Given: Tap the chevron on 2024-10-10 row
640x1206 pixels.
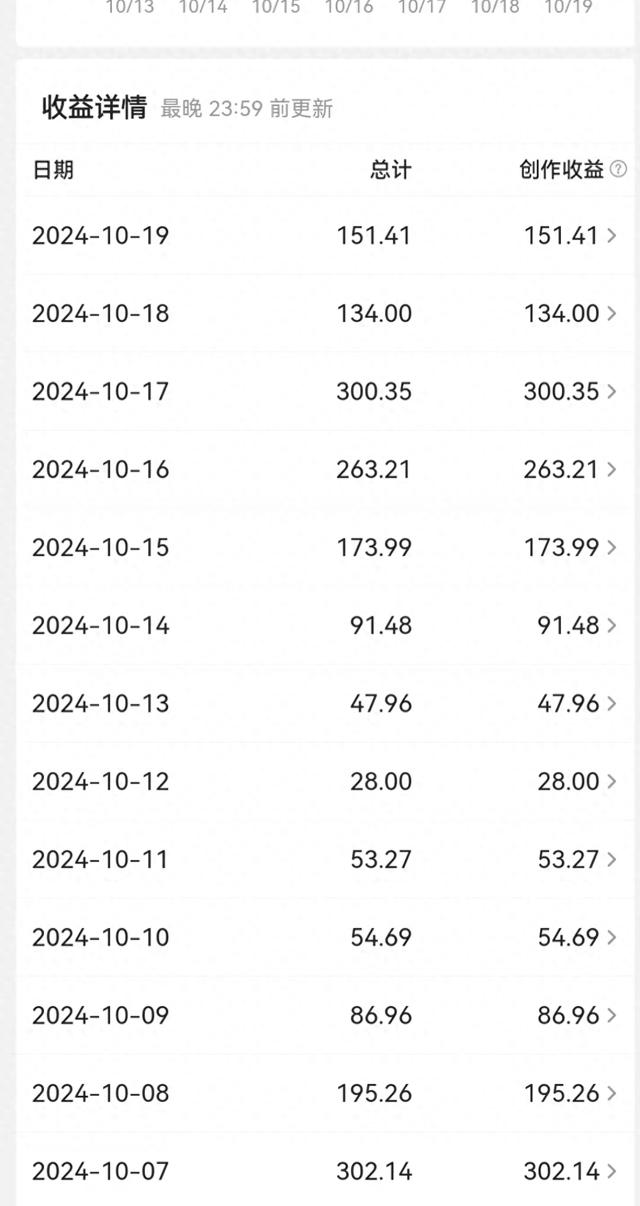Looking at the screenshot, I should coord(612,938).
